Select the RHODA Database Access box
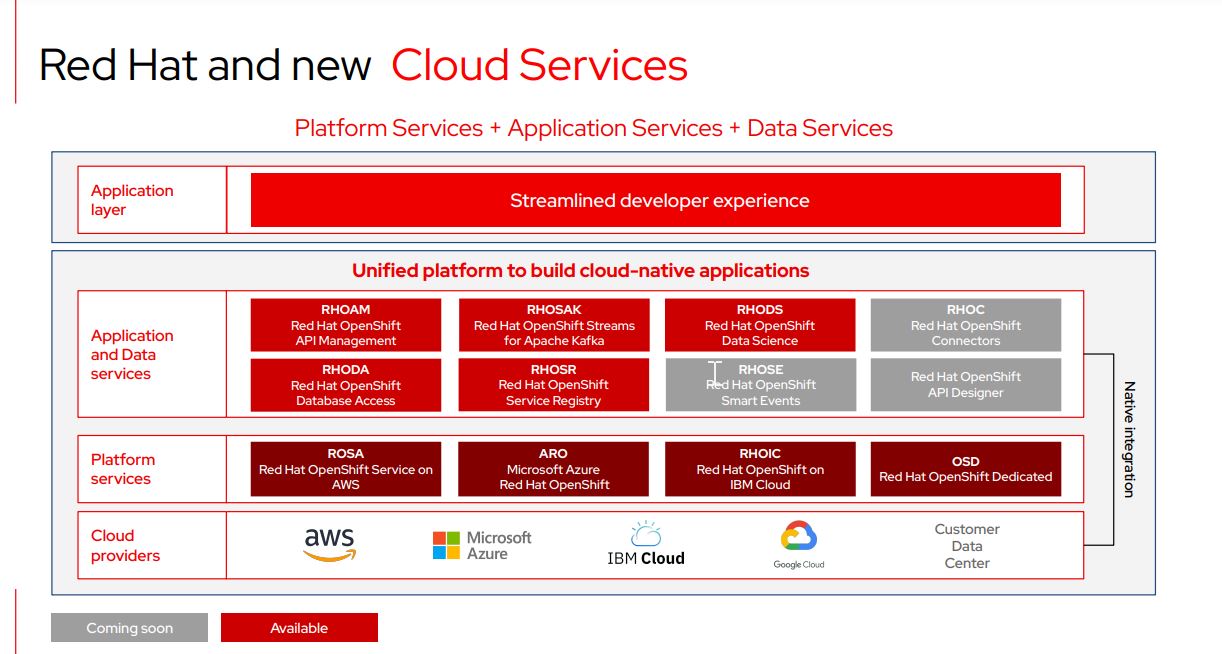1222x654 pixels. (x=345, y=385)
